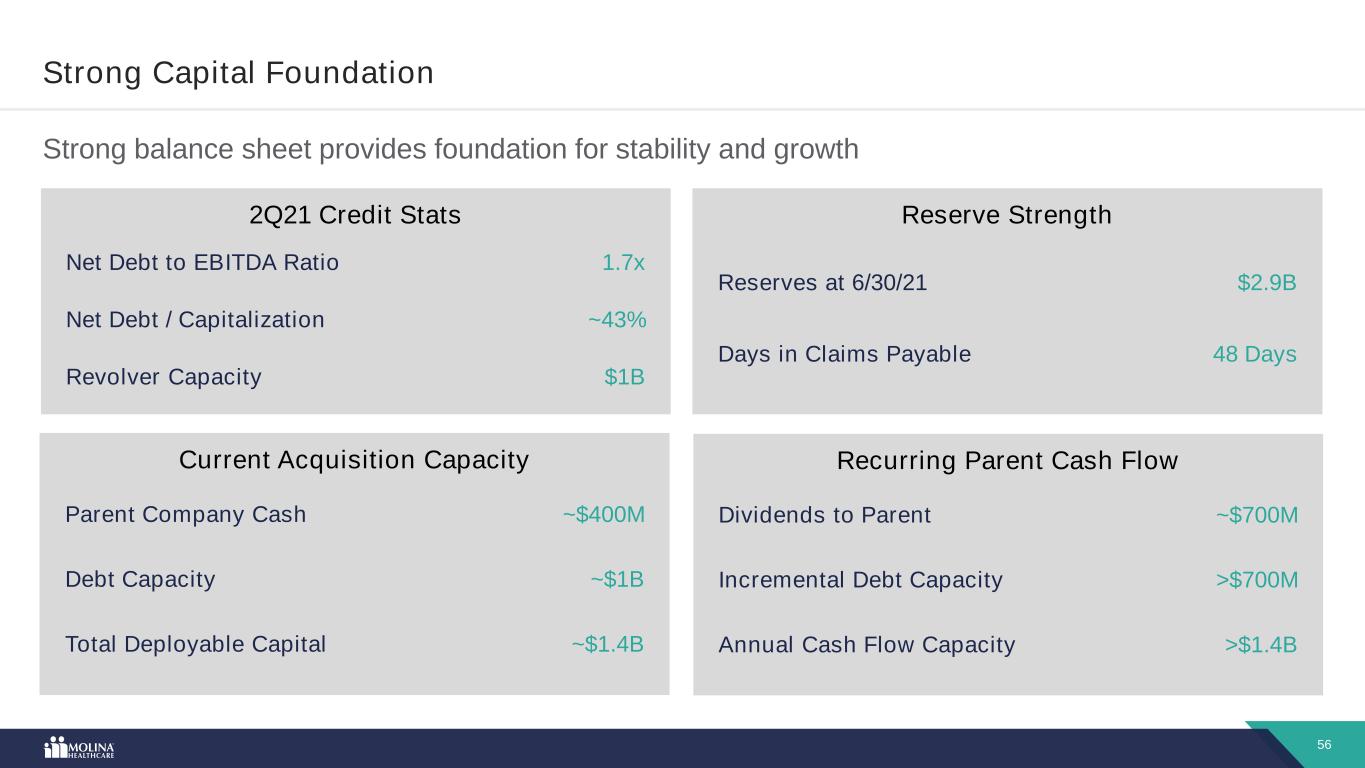Click the Reserve Strength heading

click(1006, 215)
